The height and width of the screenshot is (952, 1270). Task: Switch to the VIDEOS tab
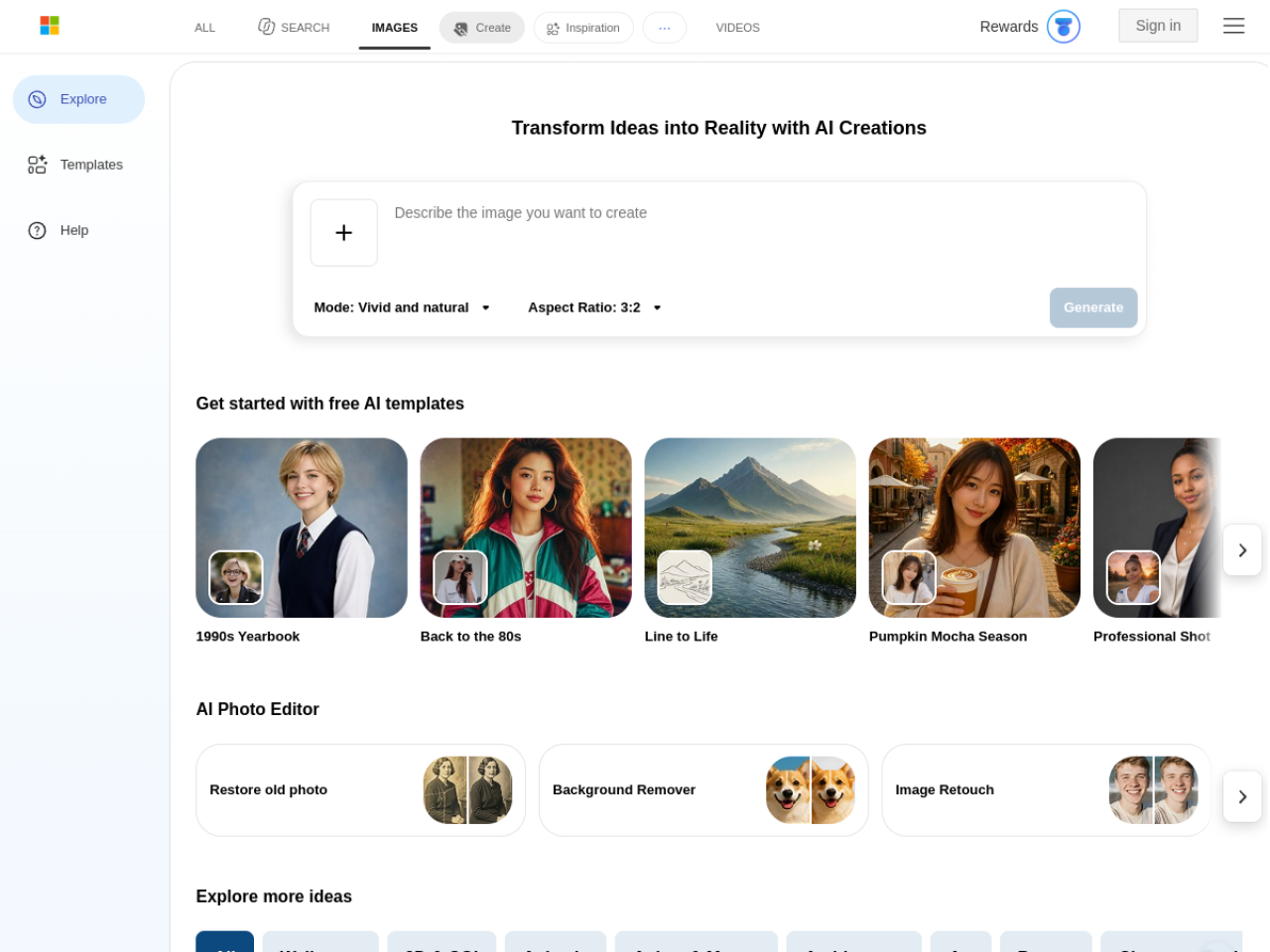738,28
